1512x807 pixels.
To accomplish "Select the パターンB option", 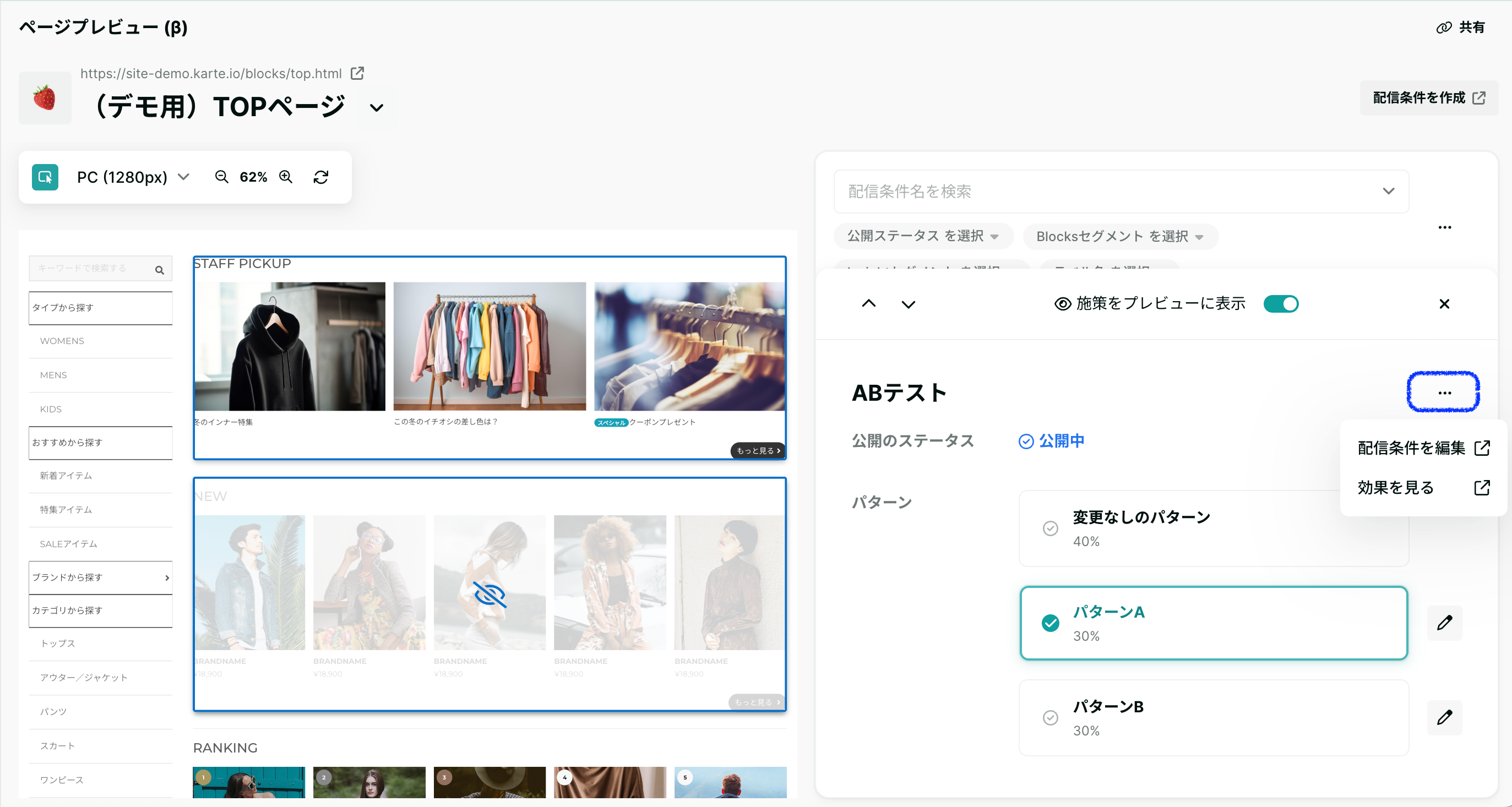I will [x=1213, y=717].
